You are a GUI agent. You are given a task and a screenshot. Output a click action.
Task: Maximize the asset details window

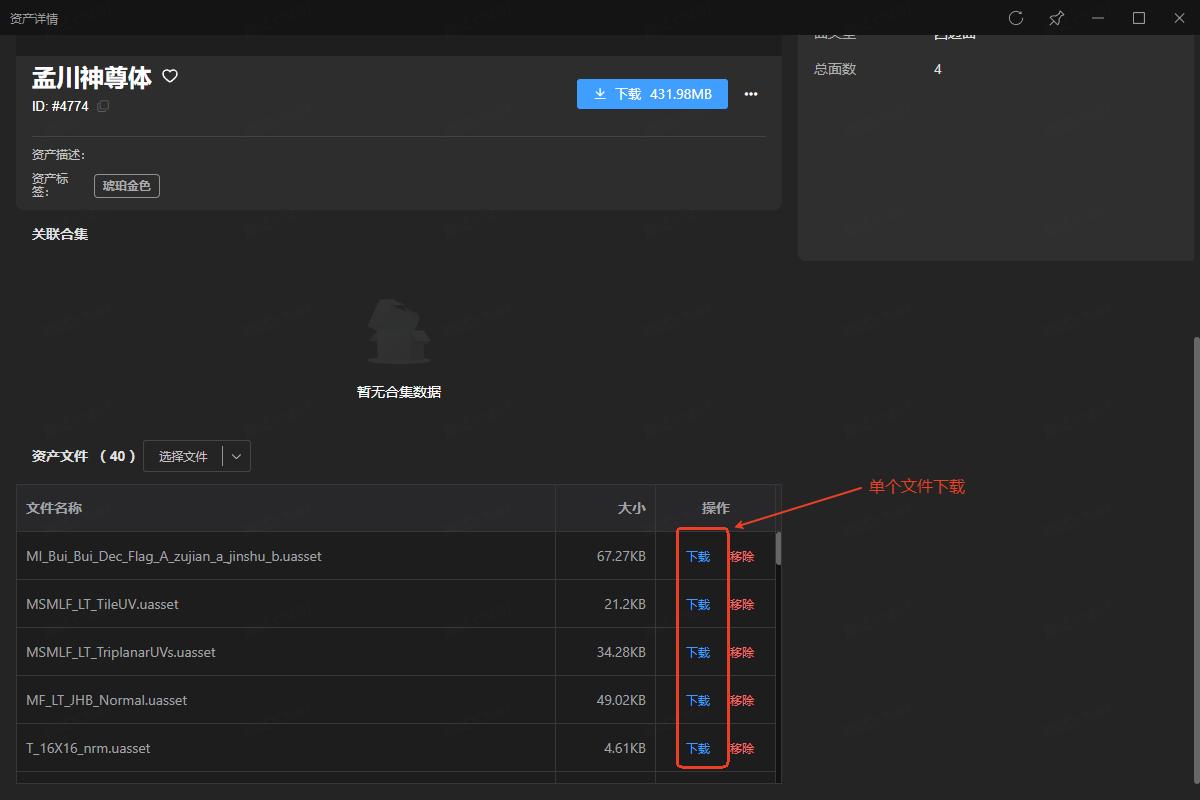coord(1138,18)
